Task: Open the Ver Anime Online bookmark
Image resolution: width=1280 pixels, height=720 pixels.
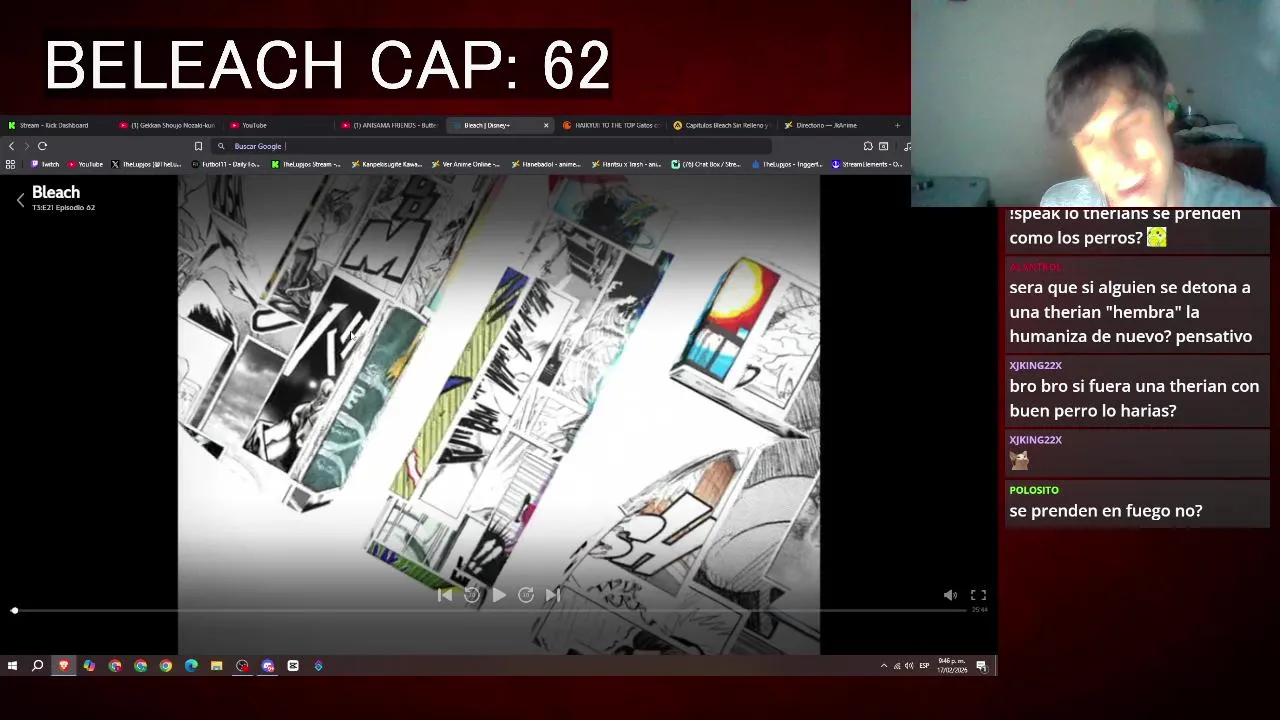Action: click(x=466, y=164)
